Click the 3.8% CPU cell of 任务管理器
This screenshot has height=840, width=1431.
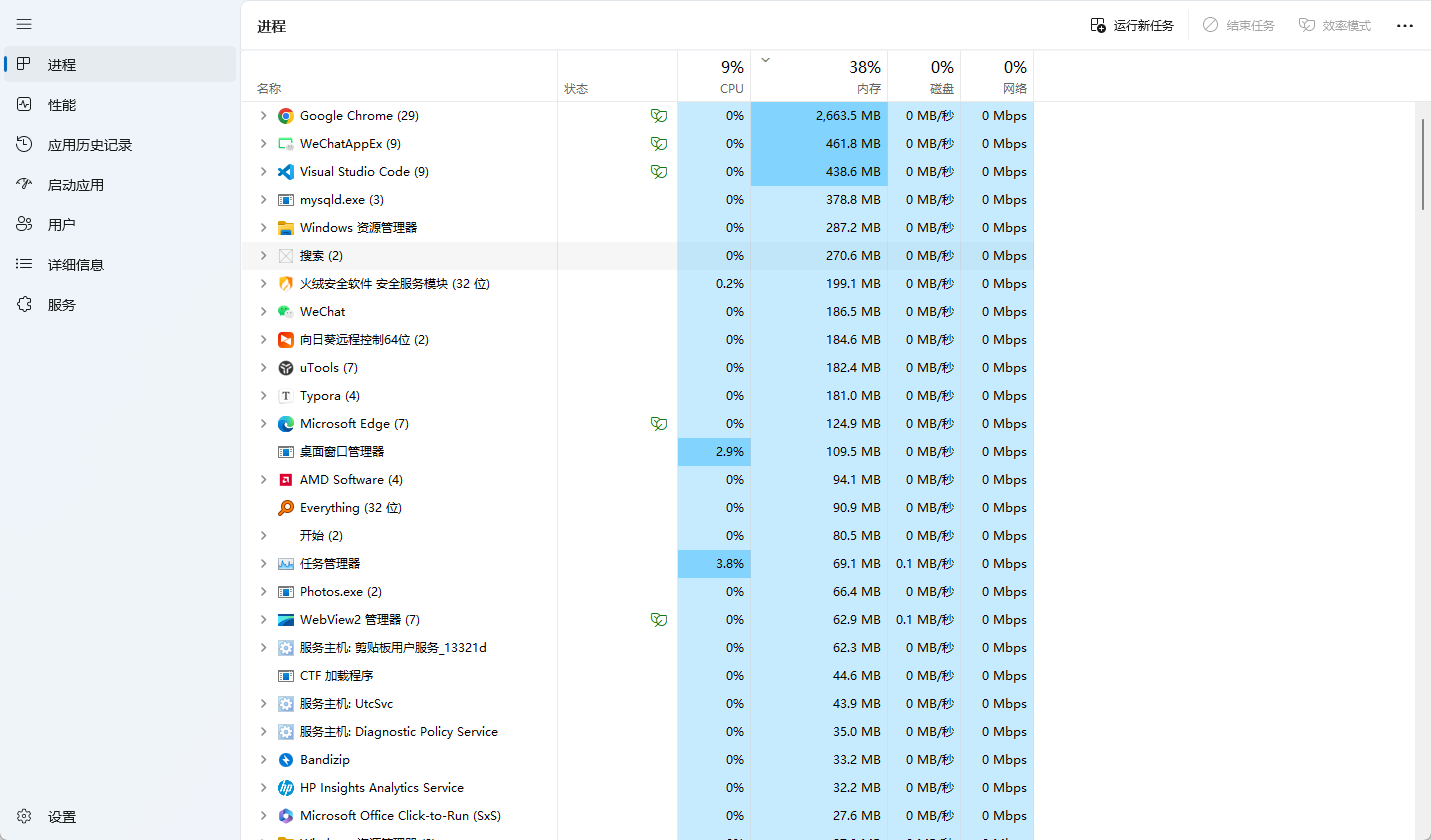point(714,564)
